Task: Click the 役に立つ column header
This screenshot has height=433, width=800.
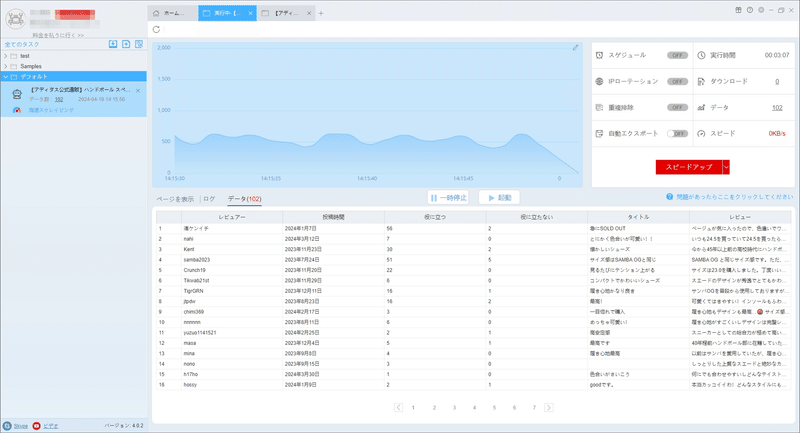Action: (x=435, y=217)
